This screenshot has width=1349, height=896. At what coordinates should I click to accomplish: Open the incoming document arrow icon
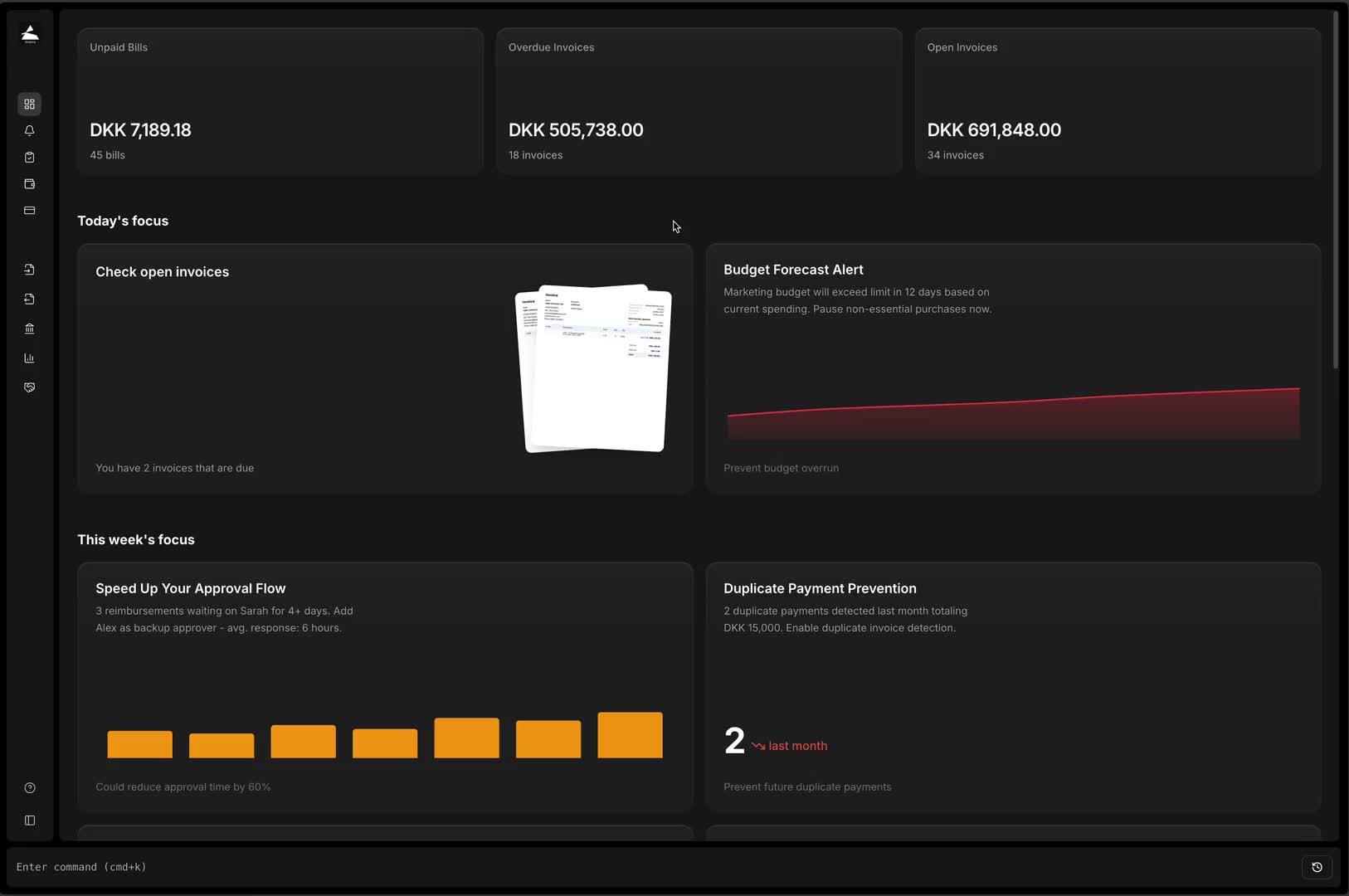click(30, 269)
